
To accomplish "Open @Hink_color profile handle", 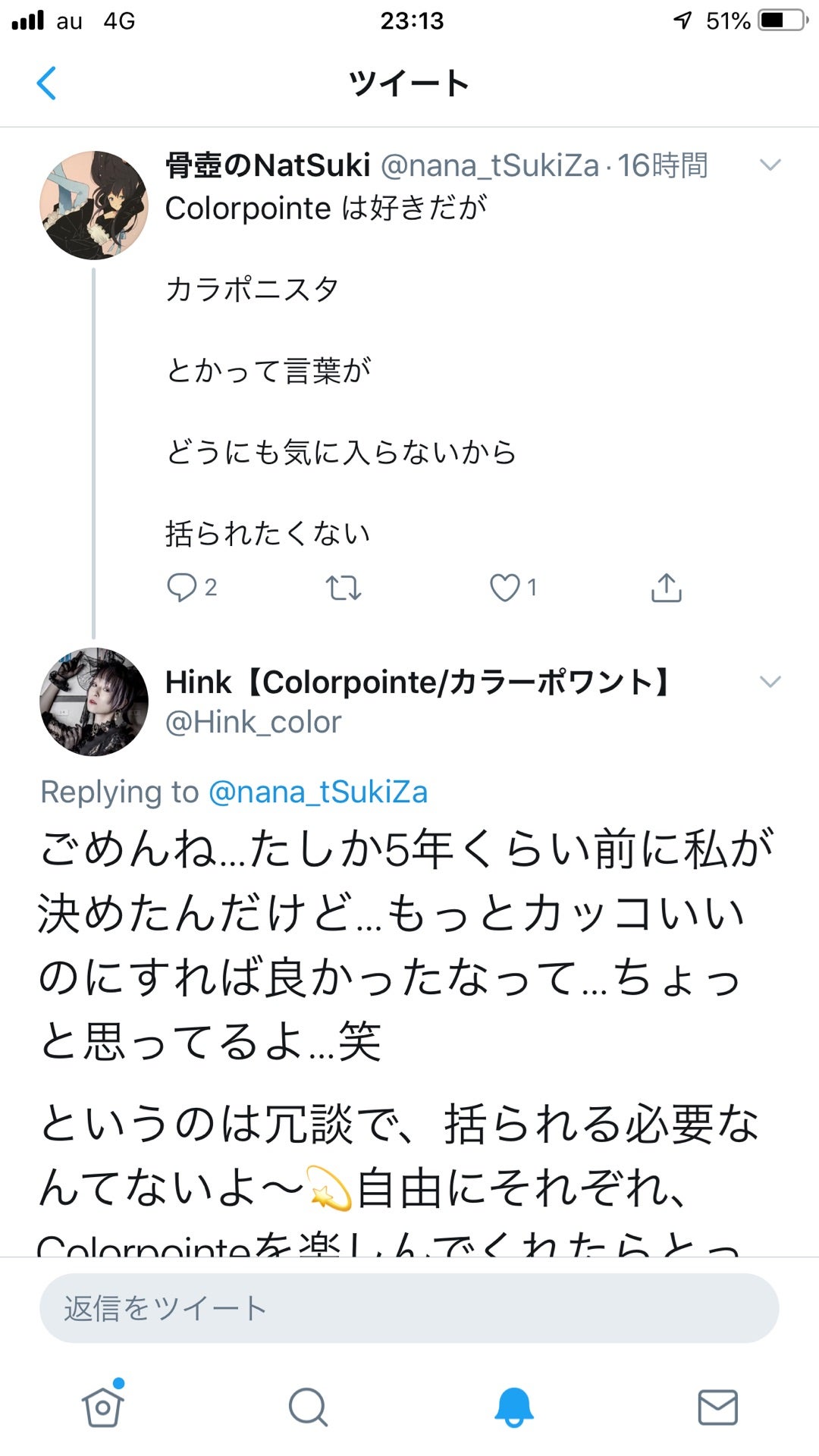I will coord(253,722).
